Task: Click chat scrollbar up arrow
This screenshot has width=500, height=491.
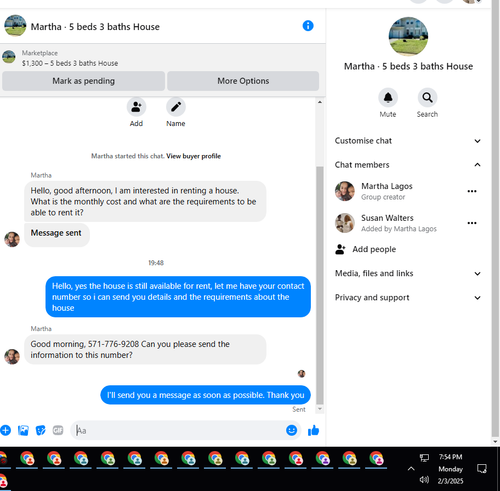Action: [x=320, y=102]
